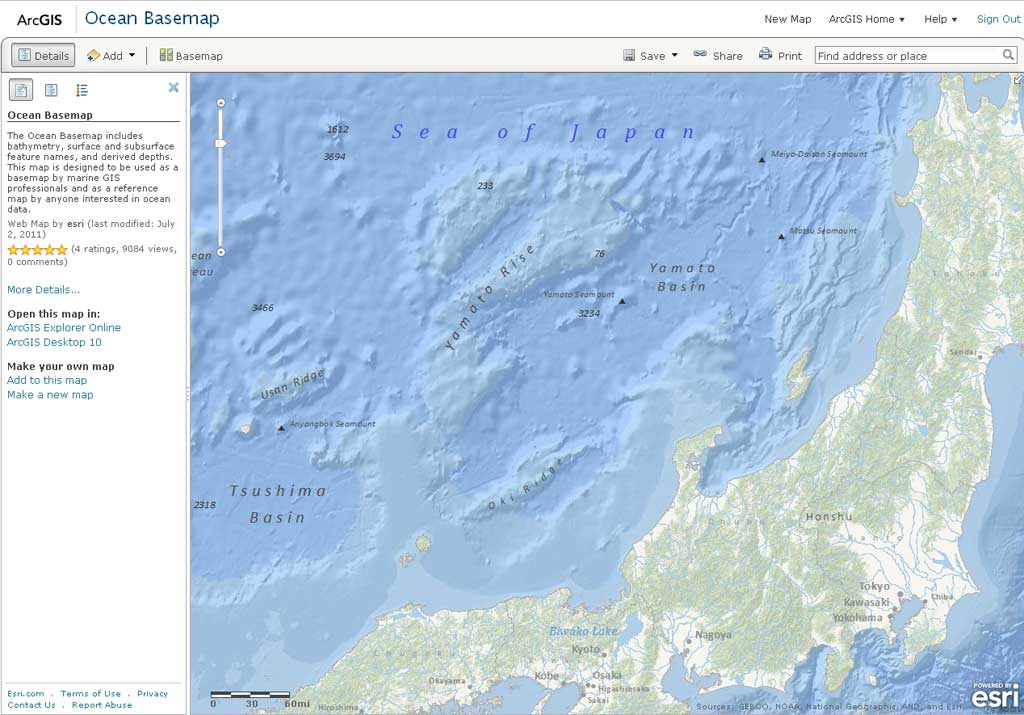
Task: Expand the ArcGIS Home menu
Action: [867, 19]
